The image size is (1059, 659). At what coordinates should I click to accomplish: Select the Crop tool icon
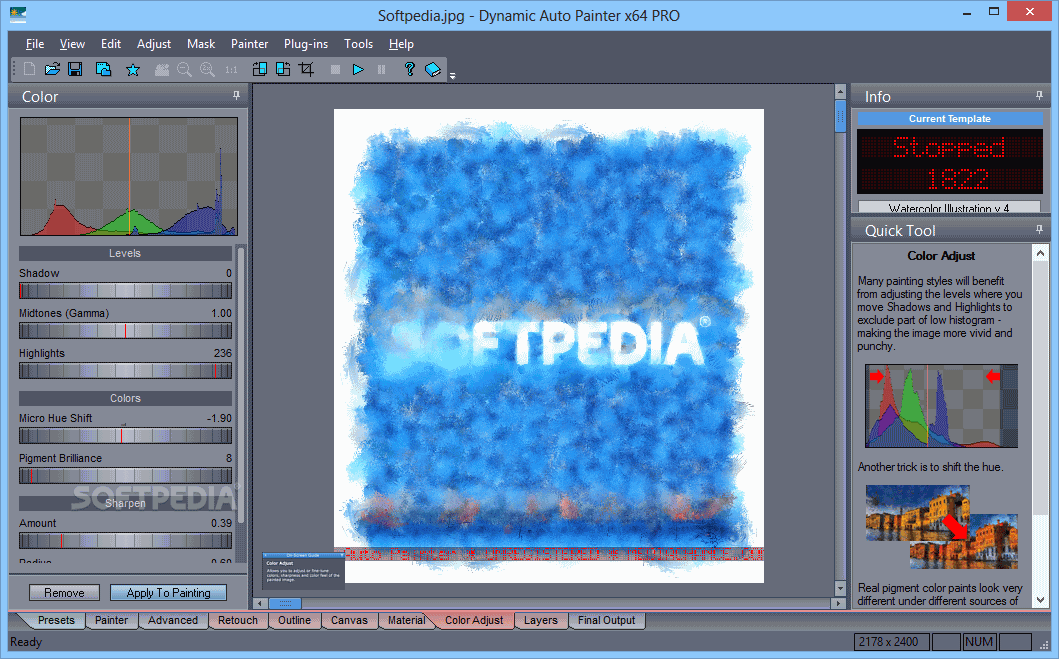(x=307, y=69)
